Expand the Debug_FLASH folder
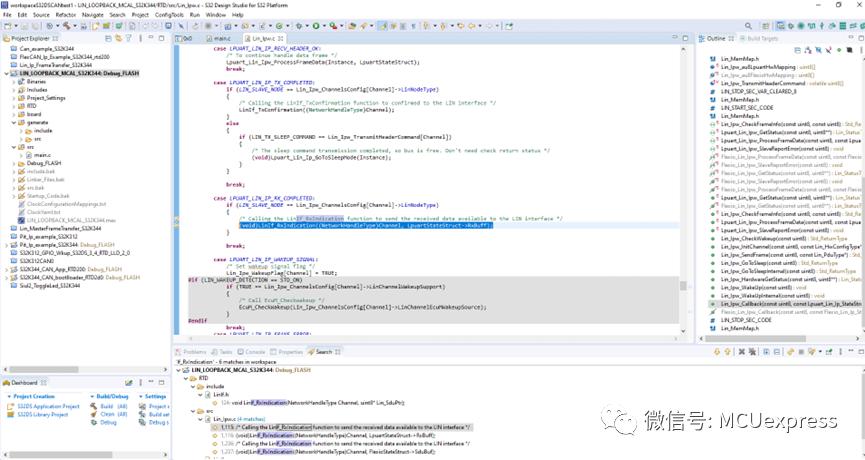 14,163
